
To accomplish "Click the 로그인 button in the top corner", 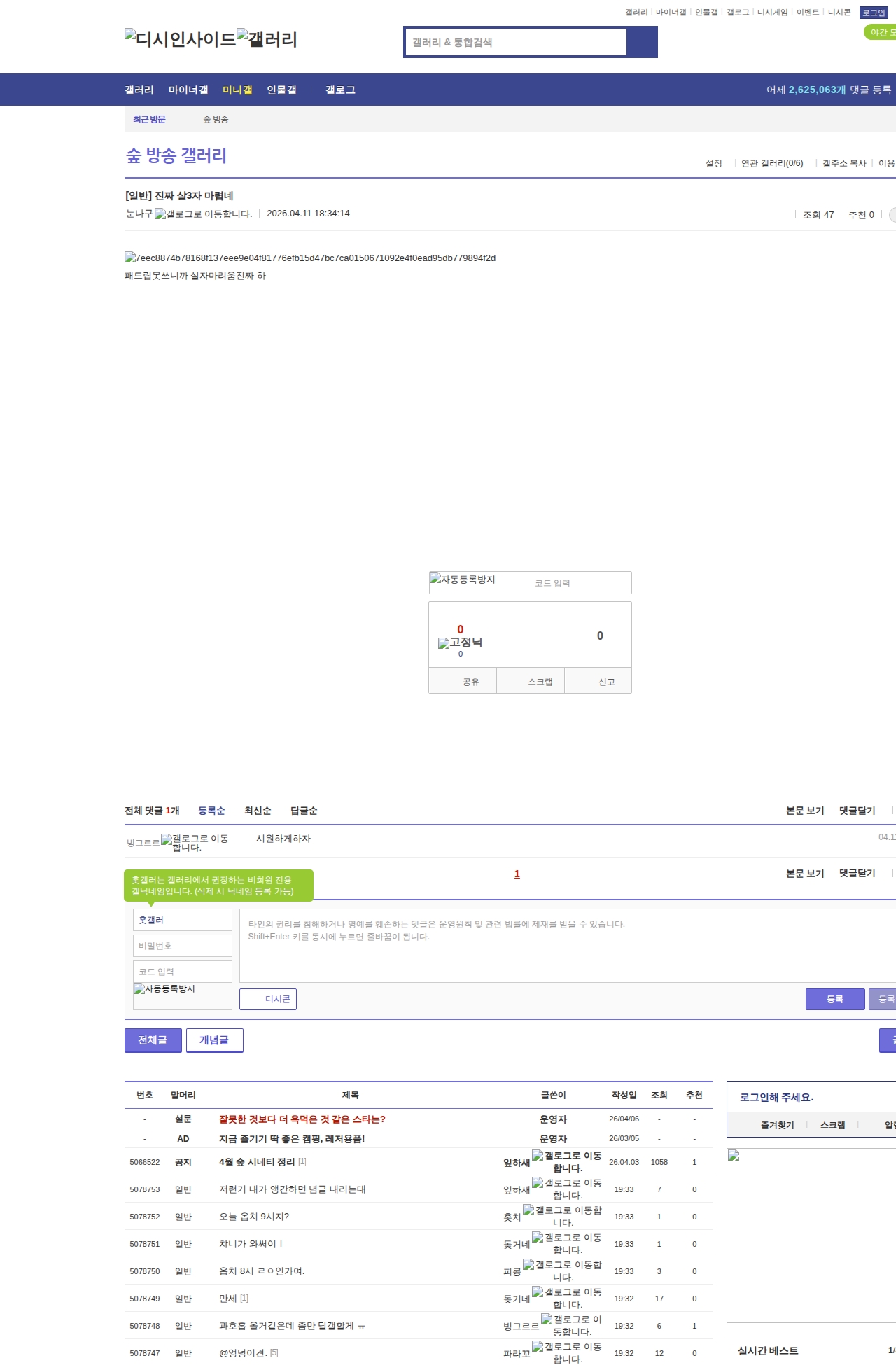I will point(874,13).
